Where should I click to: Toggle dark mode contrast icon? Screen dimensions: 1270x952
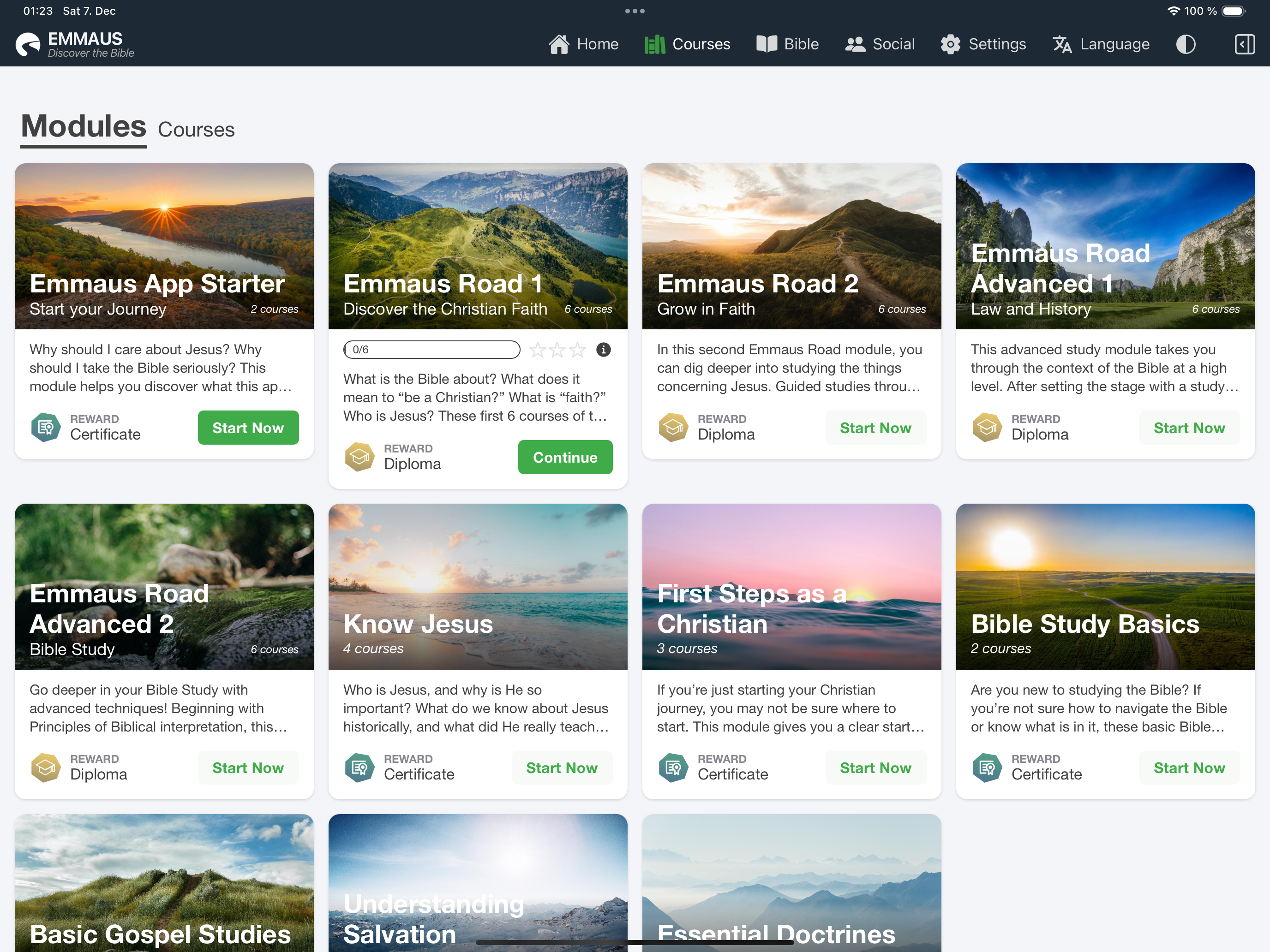tap(1186, 44)
